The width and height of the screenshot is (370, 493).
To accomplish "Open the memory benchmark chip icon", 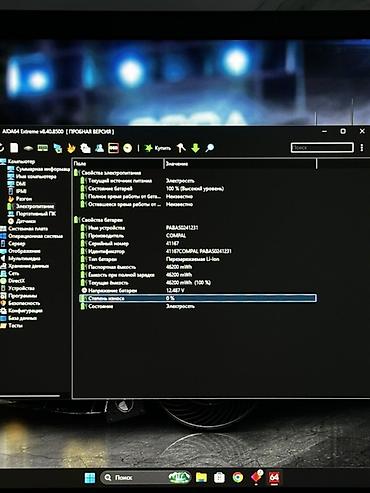I will 43,148.
